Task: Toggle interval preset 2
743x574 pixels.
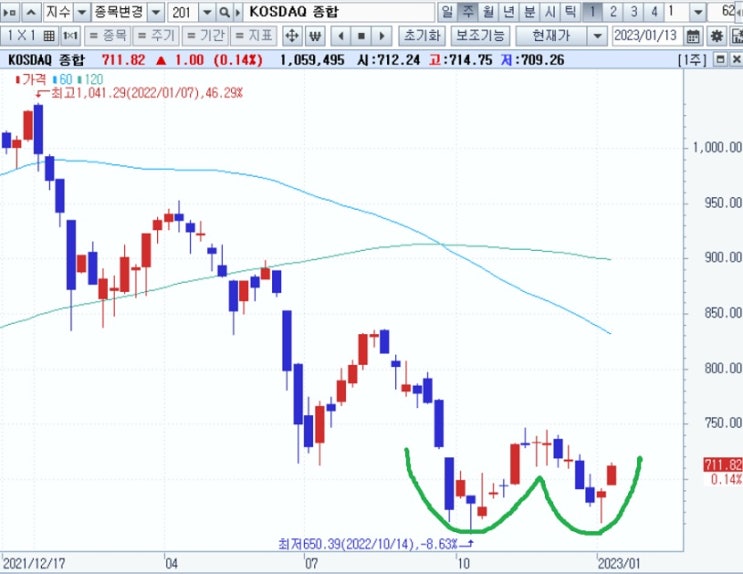Action: coord(613,12)
